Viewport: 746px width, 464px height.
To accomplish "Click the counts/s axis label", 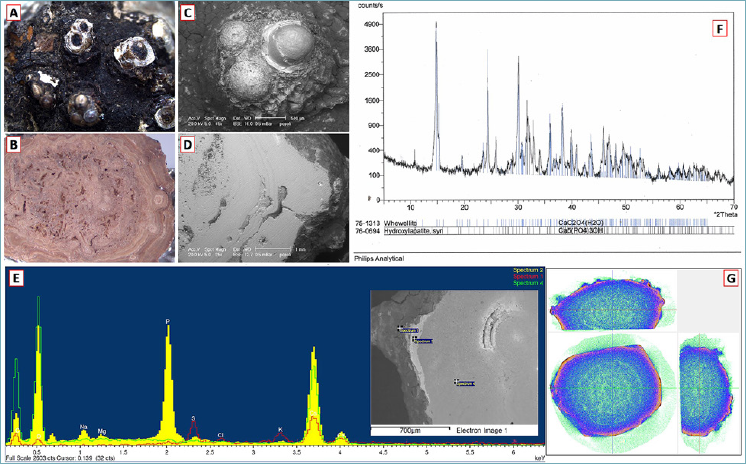I will point(372,5).
